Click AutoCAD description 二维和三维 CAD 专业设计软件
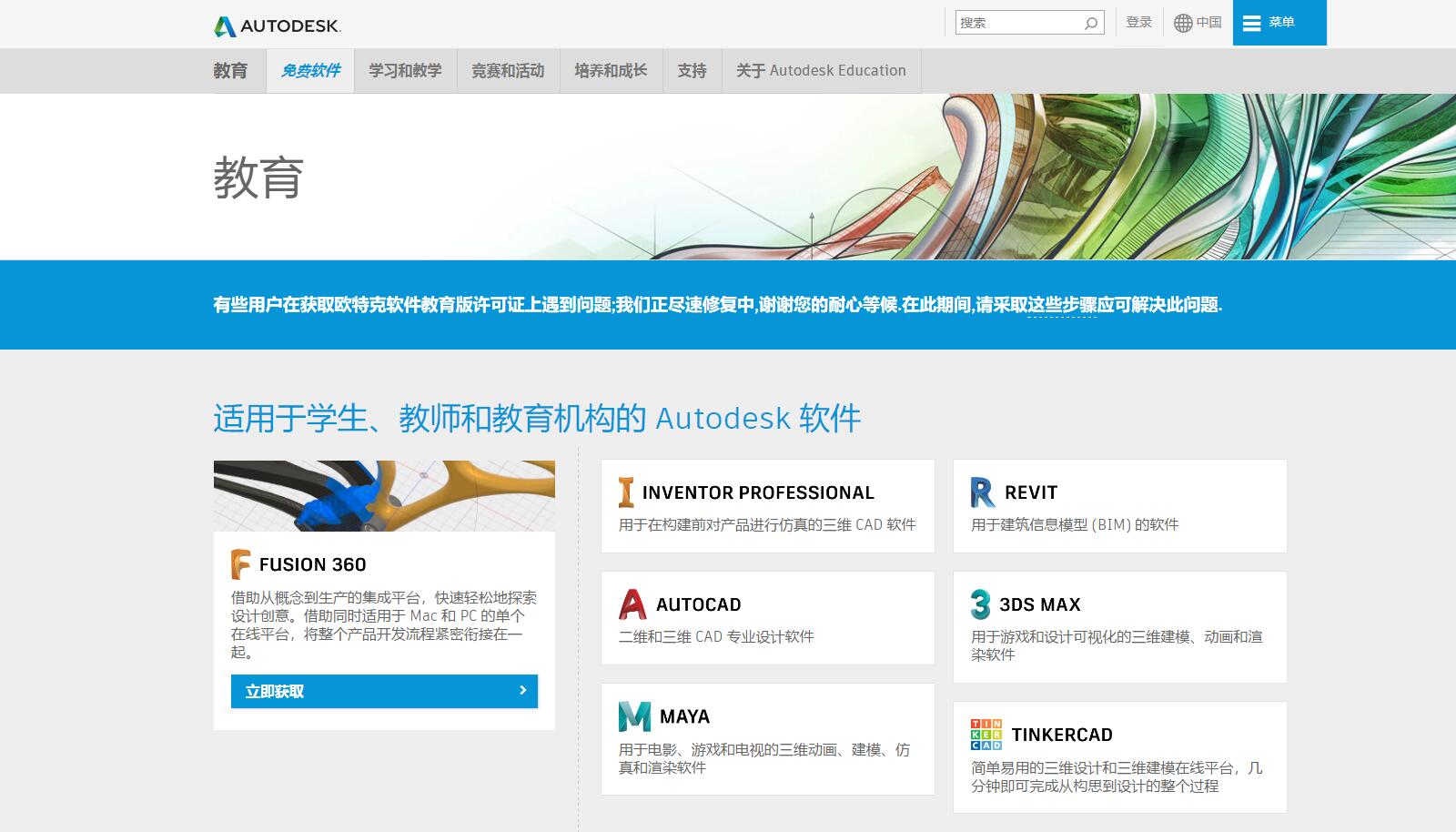The height and width of the screenshot is (832, 1456). pyautogui.click(x=716, y=636)
